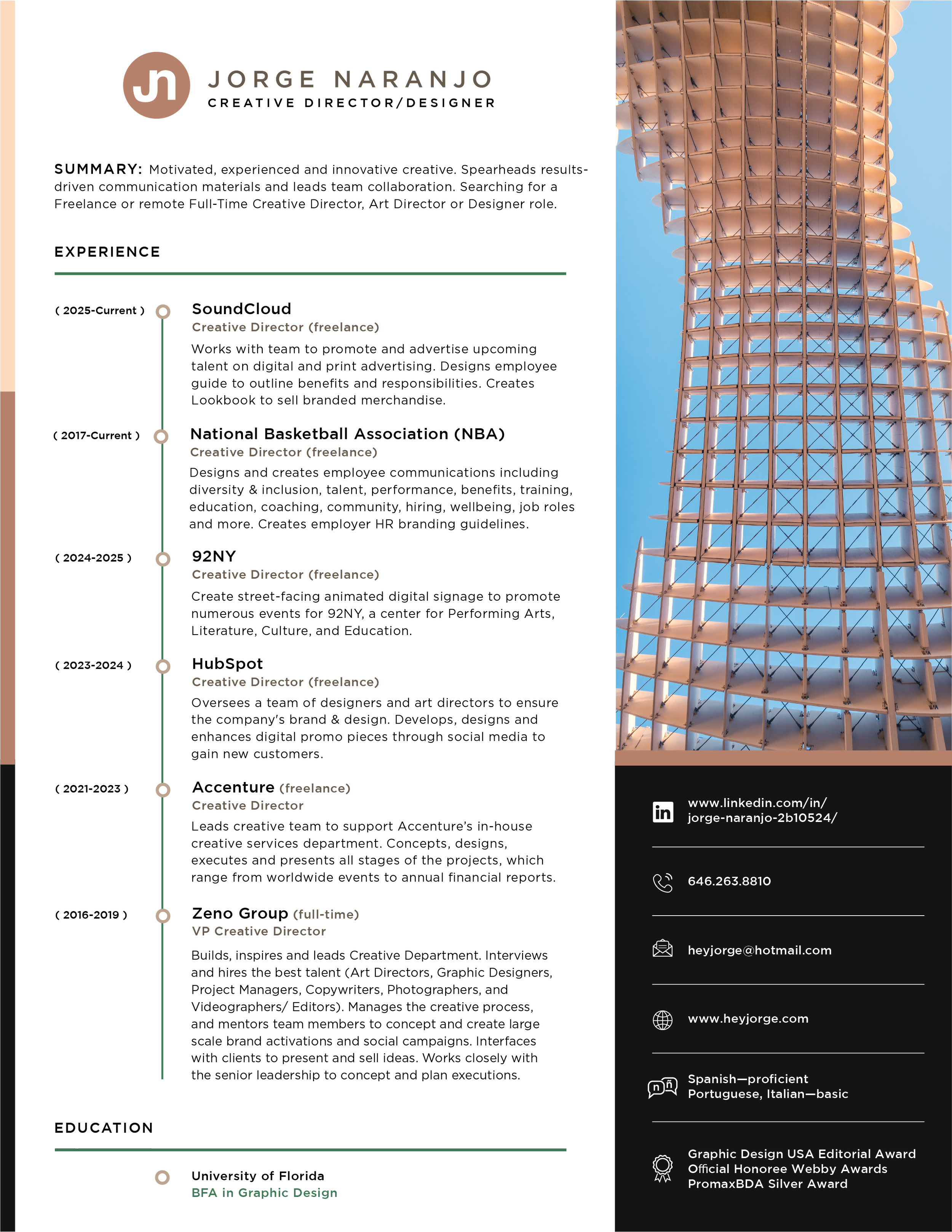Image resolution: width=952 pixels, height=1232 pixels.
Task: Click the round JN logo
Action: [157, 86]
